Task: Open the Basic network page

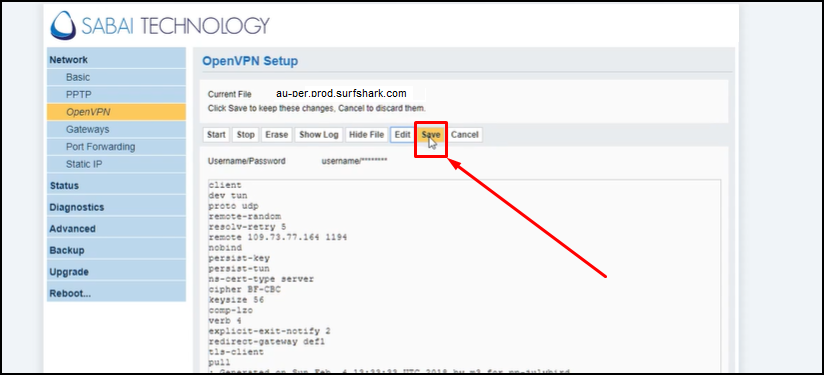Action: click(x=116, y=77)
